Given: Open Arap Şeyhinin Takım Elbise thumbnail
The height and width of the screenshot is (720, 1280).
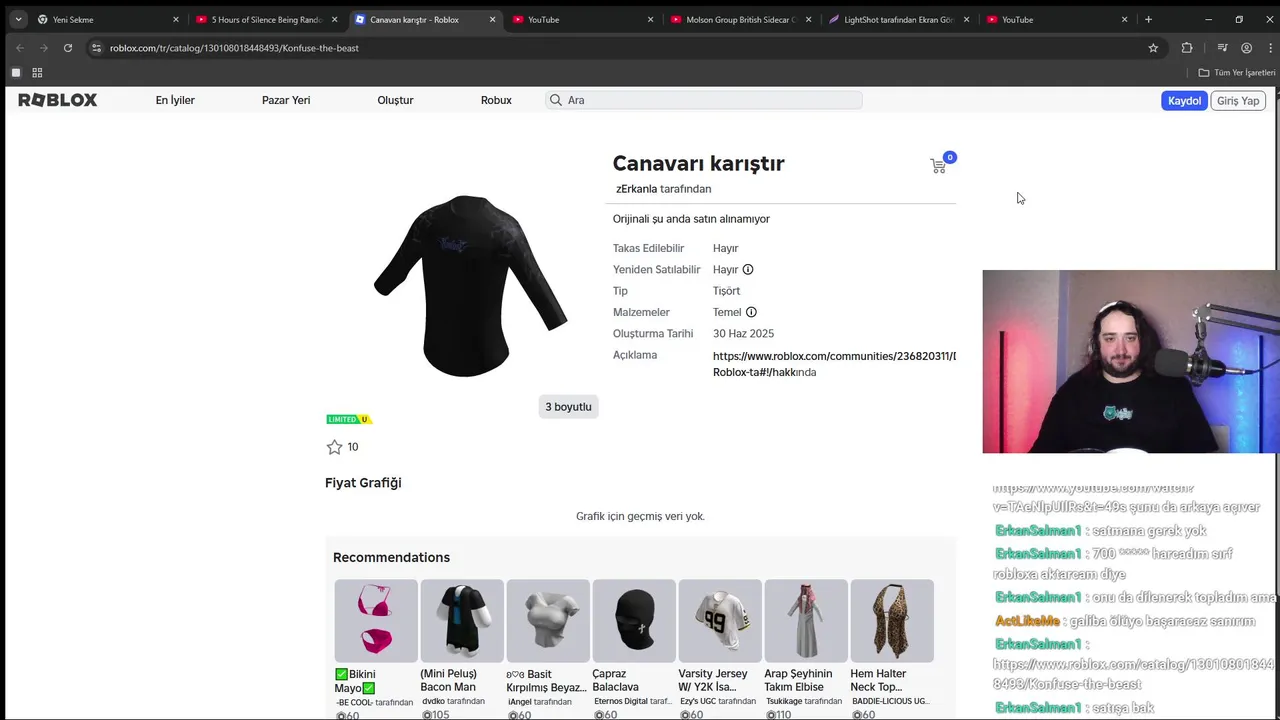Looking at the screenshot, I should click(x=806, y=621).
